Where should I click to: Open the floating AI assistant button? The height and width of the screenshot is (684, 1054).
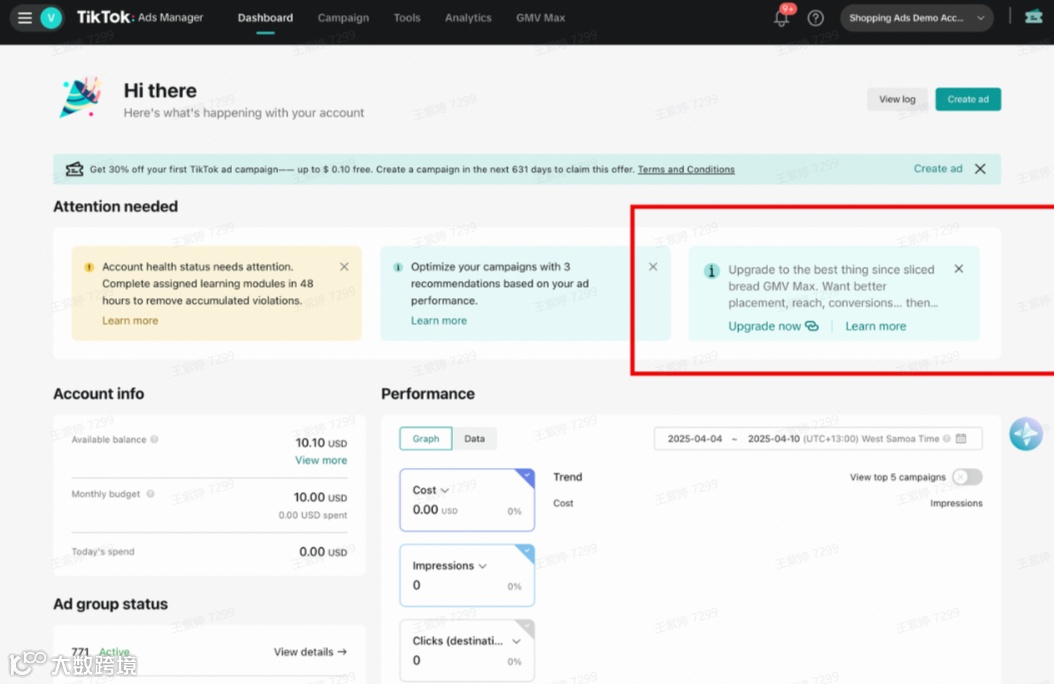click(x=1026, y=434)
